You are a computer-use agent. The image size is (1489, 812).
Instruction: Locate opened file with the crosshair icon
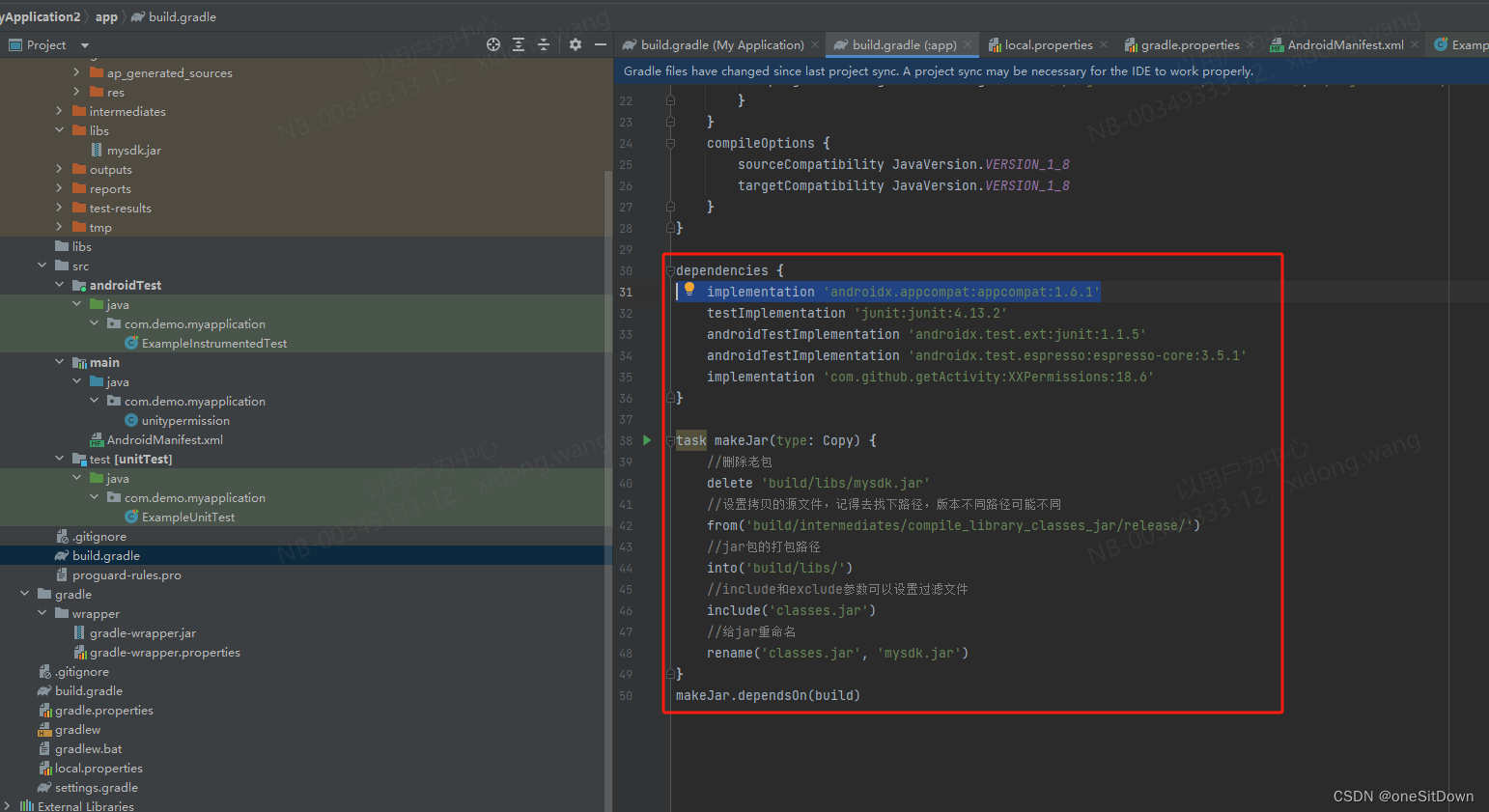point(492,44)
